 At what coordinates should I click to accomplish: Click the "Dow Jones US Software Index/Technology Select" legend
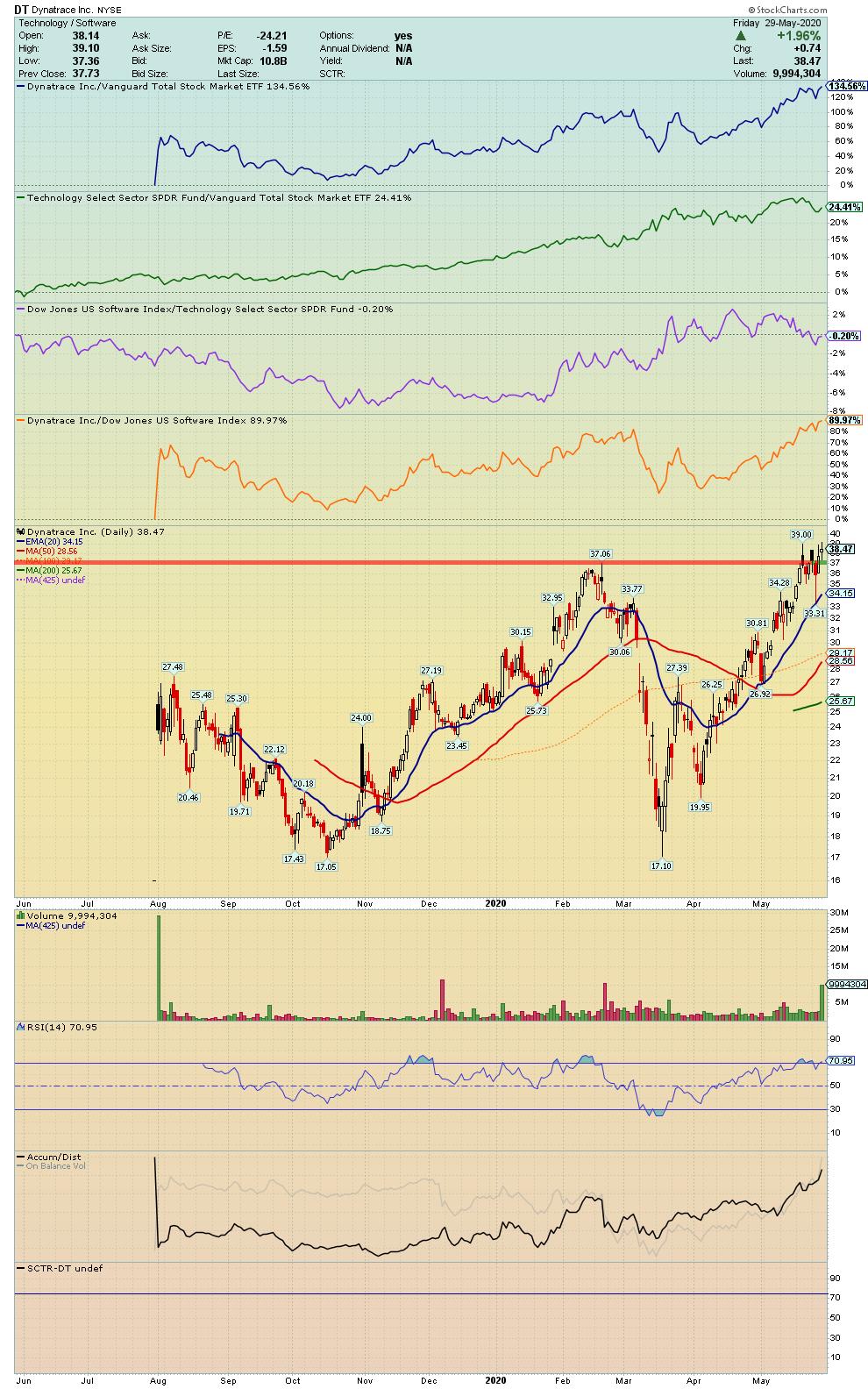[x=206, y=309]
